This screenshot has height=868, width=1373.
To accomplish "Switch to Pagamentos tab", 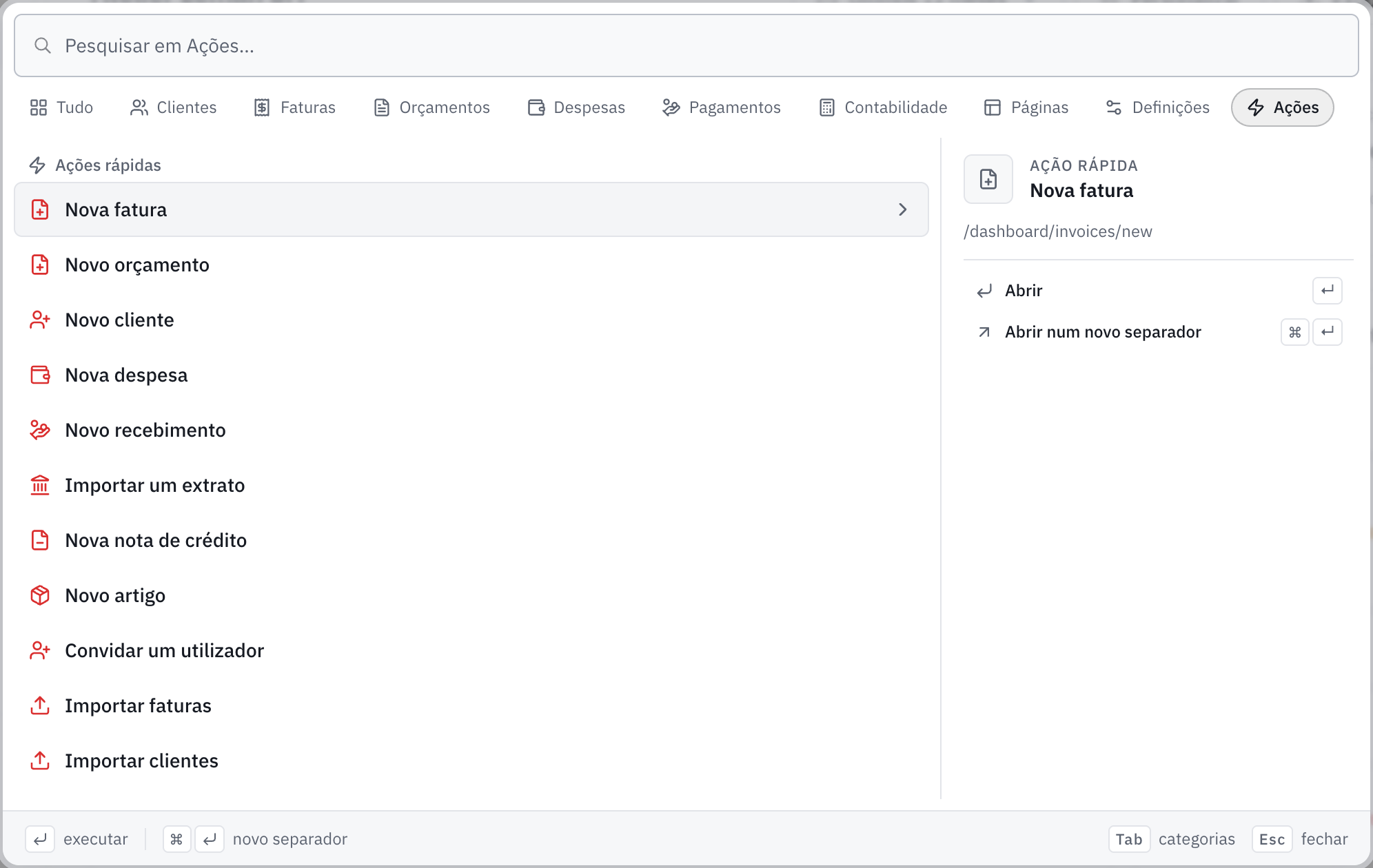I will (721, 107).
